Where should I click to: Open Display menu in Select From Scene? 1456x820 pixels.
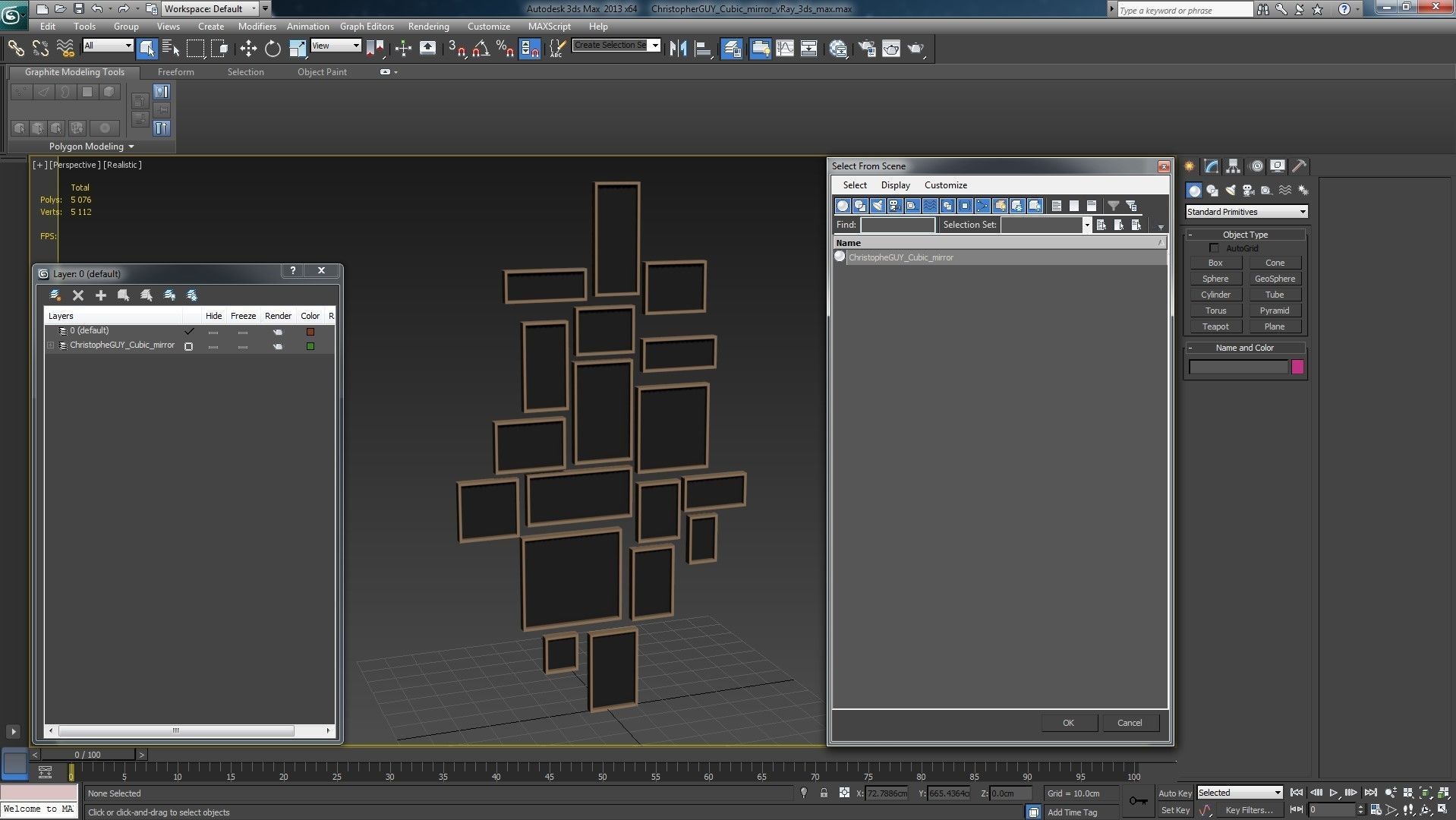pos(896,185)
